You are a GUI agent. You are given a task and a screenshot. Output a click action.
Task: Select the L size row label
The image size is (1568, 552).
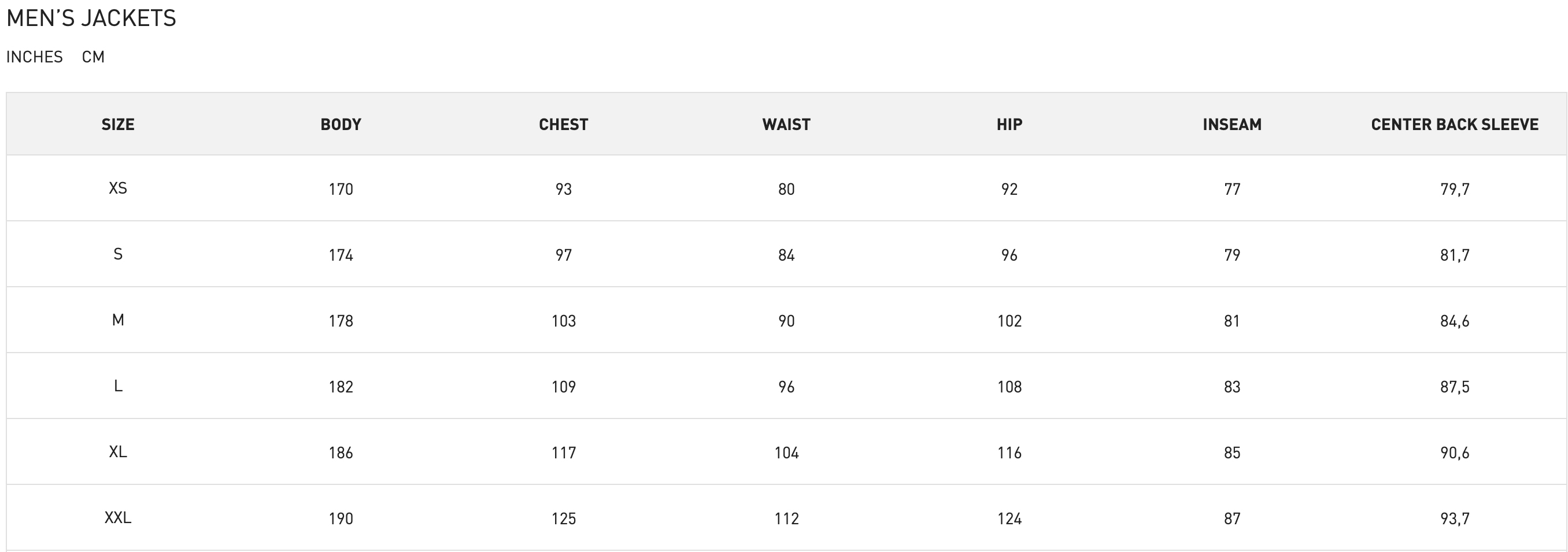118,386
